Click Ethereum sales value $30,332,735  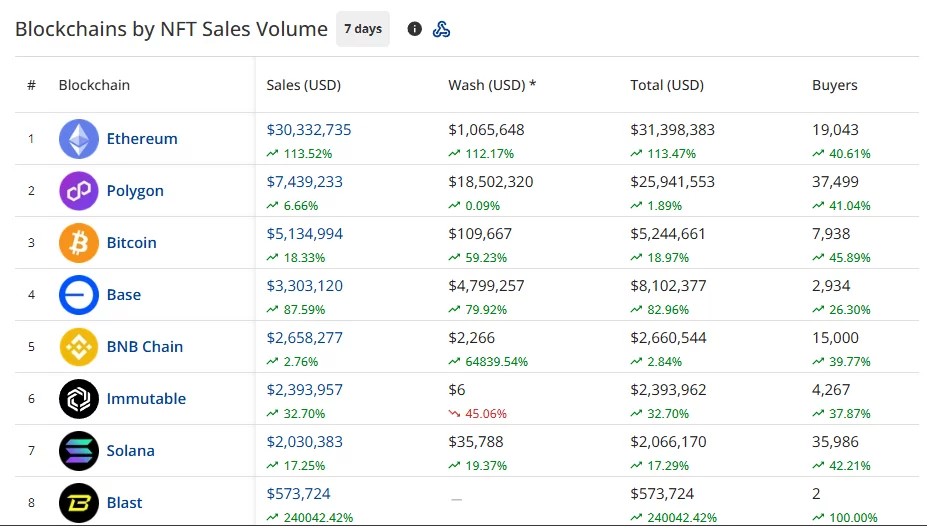tap(309, 130)
